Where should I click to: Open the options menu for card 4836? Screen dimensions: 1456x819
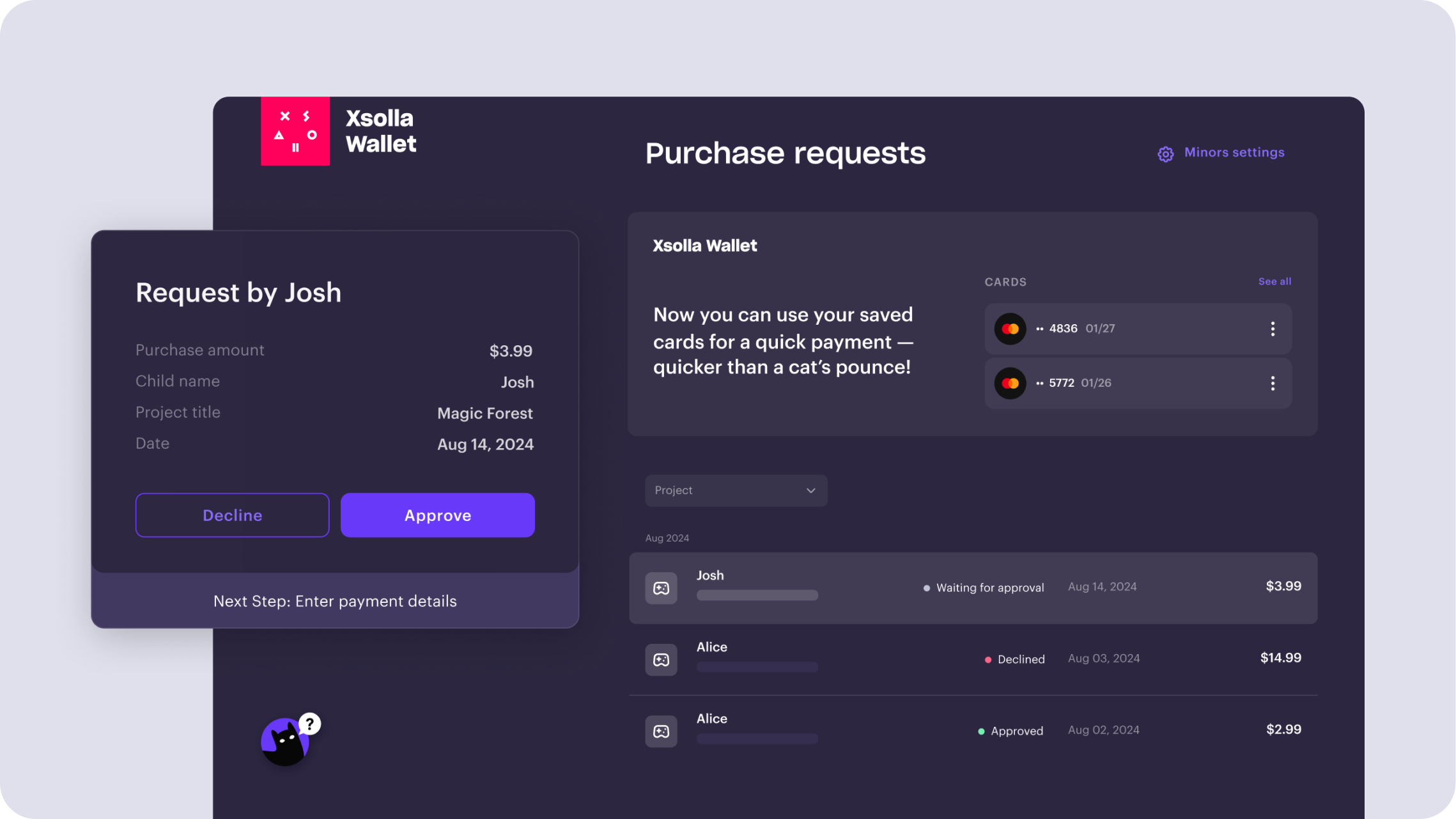[x=1273, y=329]
